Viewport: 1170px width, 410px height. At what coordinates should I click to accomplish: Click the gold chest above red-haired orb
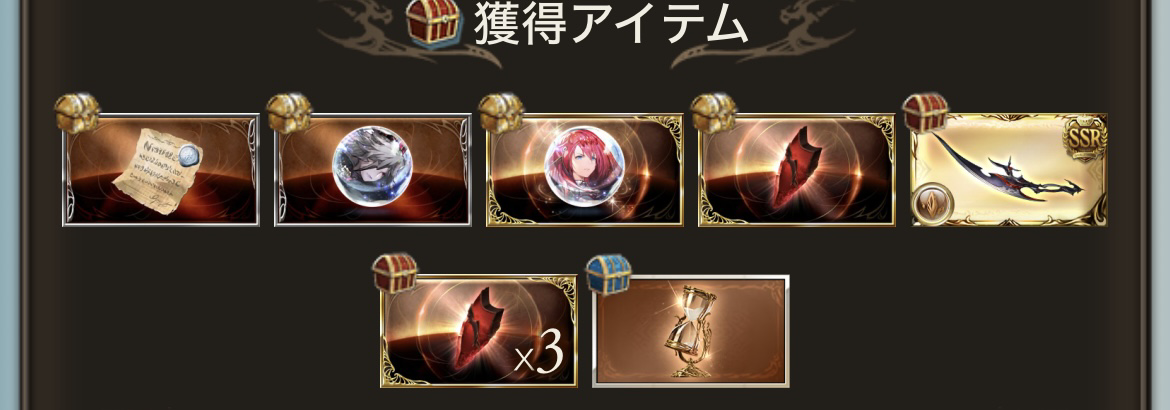coord(501,113)
